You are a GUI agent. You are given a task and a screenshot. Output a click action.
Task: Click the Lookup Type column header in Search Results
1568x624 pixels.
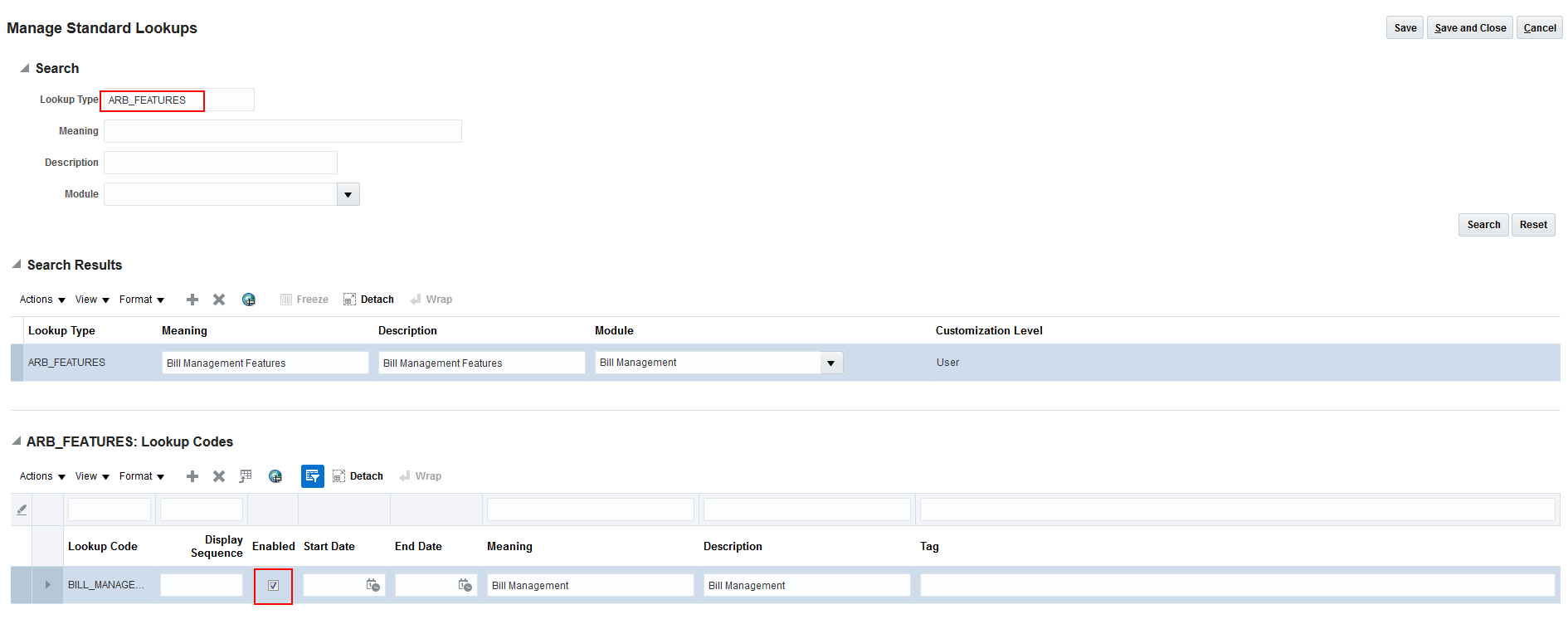[x=61, y=330]
